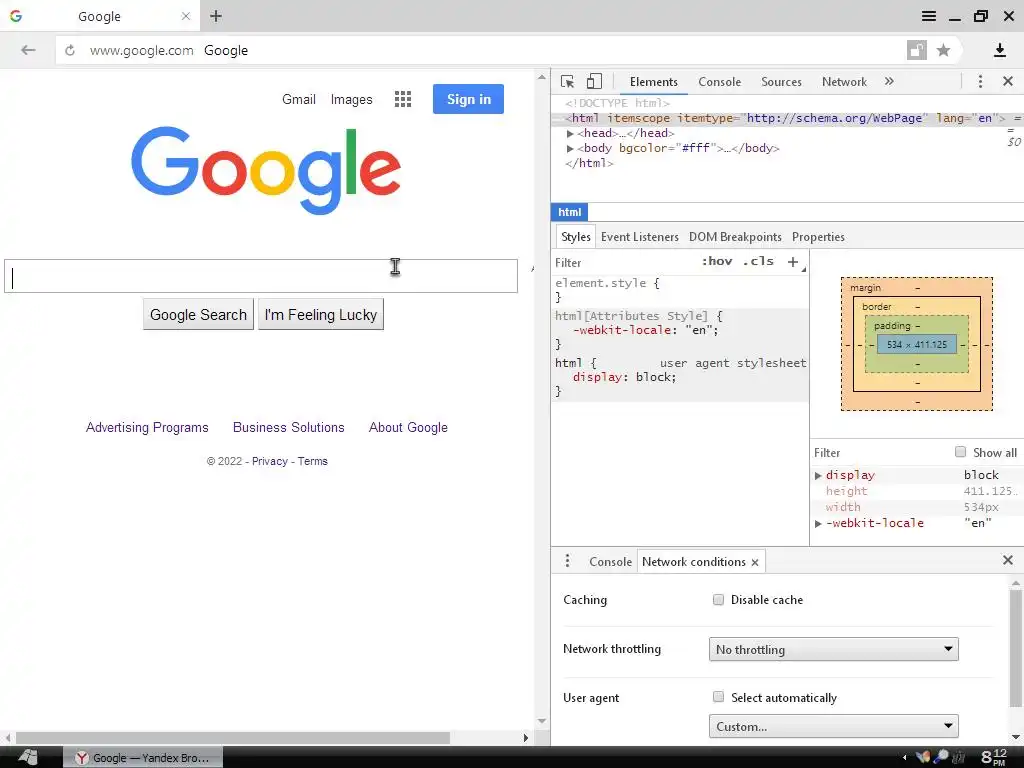The width and height of the screenshot is (1024, 768).
Task: Switch to the Console tab
Action: pos(719,82)
